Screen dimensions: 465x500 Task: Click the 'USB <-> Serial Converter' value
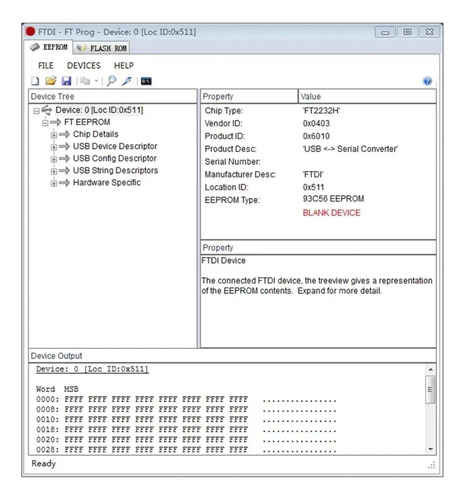pyautogui.click(x=350, y=149)
